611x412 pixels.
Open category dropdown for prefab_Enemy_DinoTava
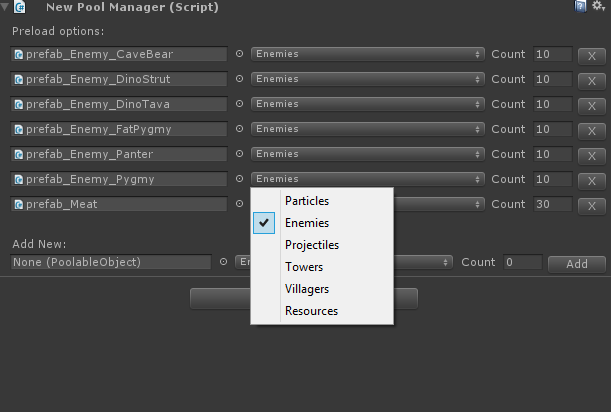point(367,104)
